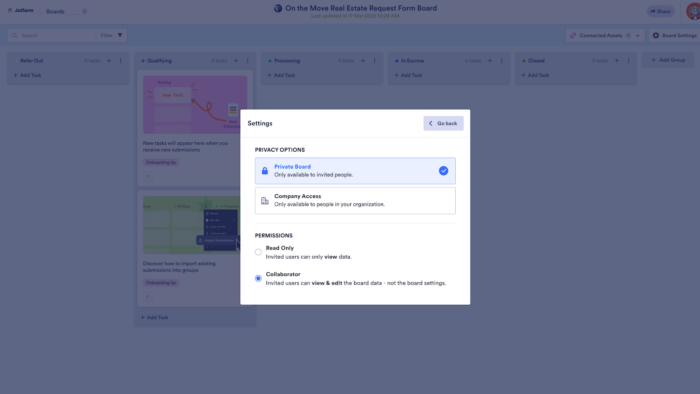The height and width of the screenshot is (394, 700).
Task: Click the plus icon in the Closed header
Action: tap(617, 61)
